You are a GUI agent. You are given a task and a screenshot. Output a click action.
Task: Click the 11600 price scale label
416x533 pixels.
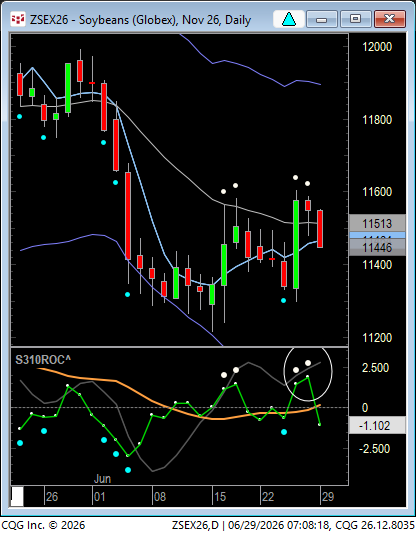(x=377, y=192)
